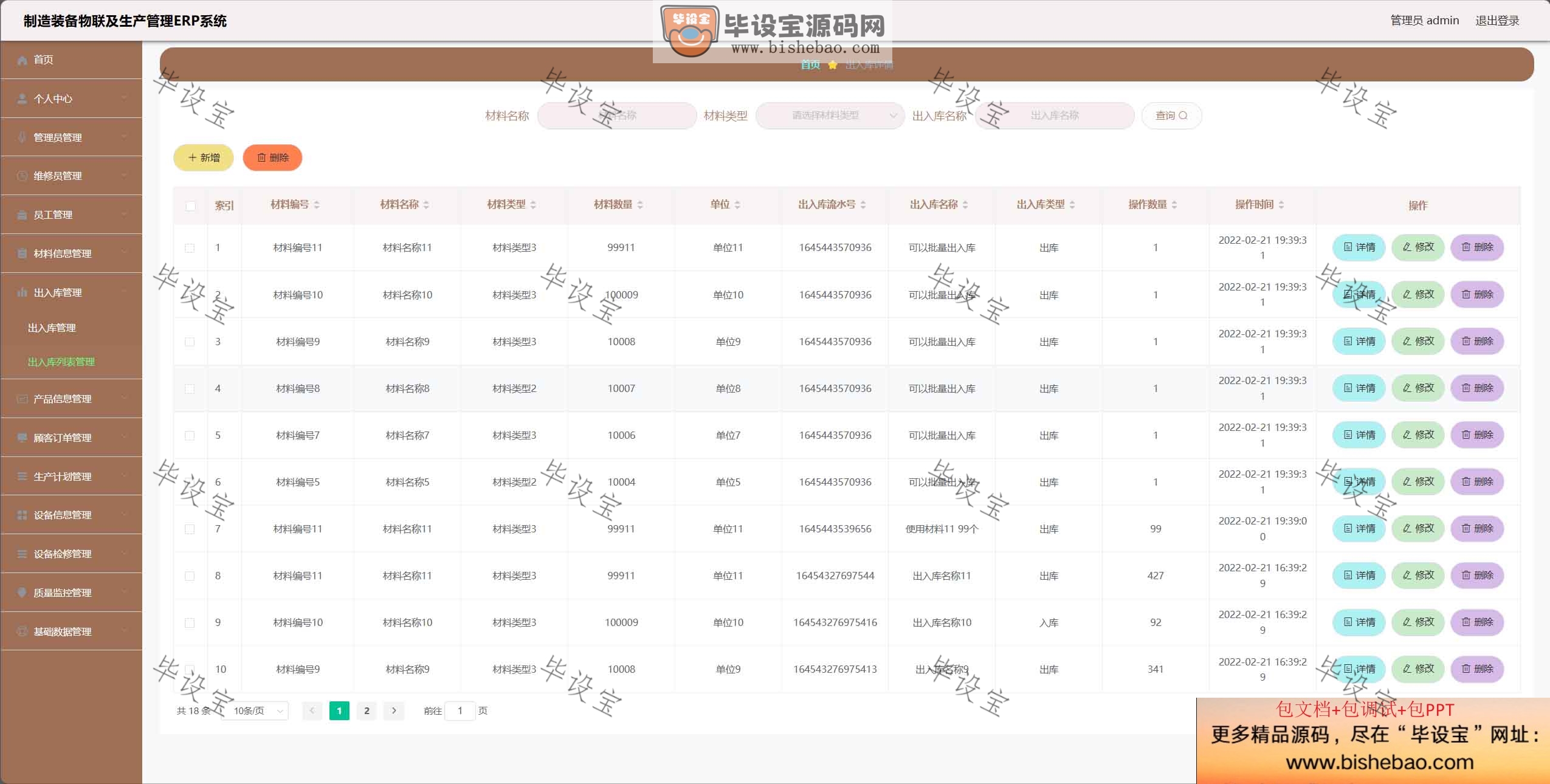The width and height of the screenshot is (1550, 784).
Task: Click the orange 删除 batch delete button
Action: [x=272, y=157]
